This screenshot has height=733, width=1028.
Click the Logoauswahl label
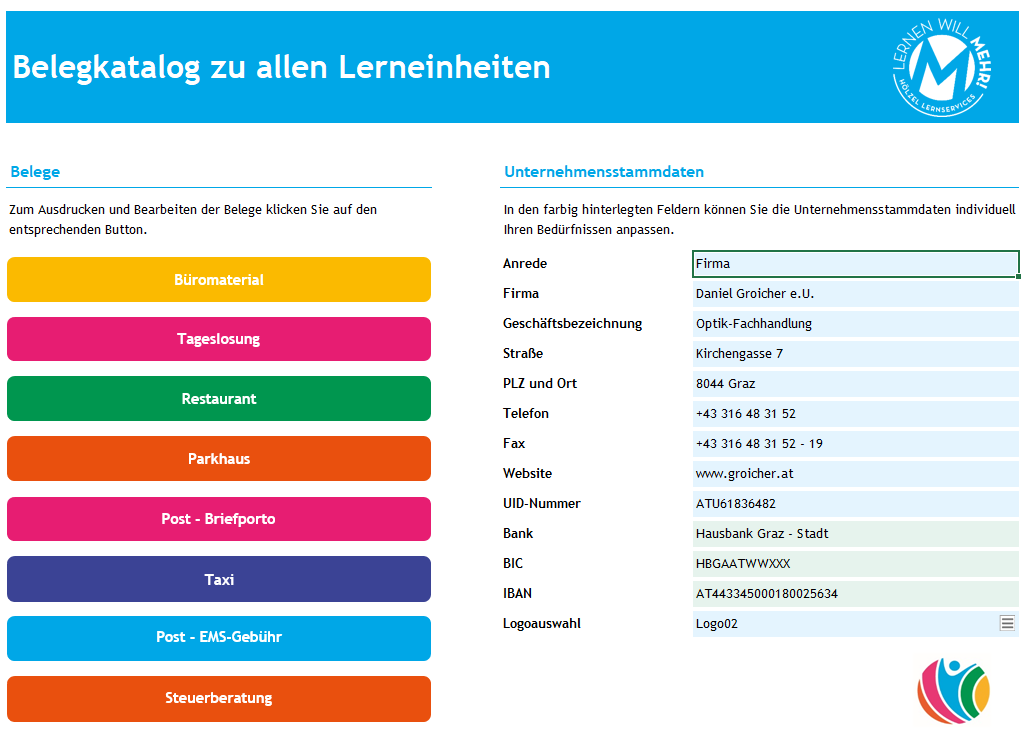542,624
